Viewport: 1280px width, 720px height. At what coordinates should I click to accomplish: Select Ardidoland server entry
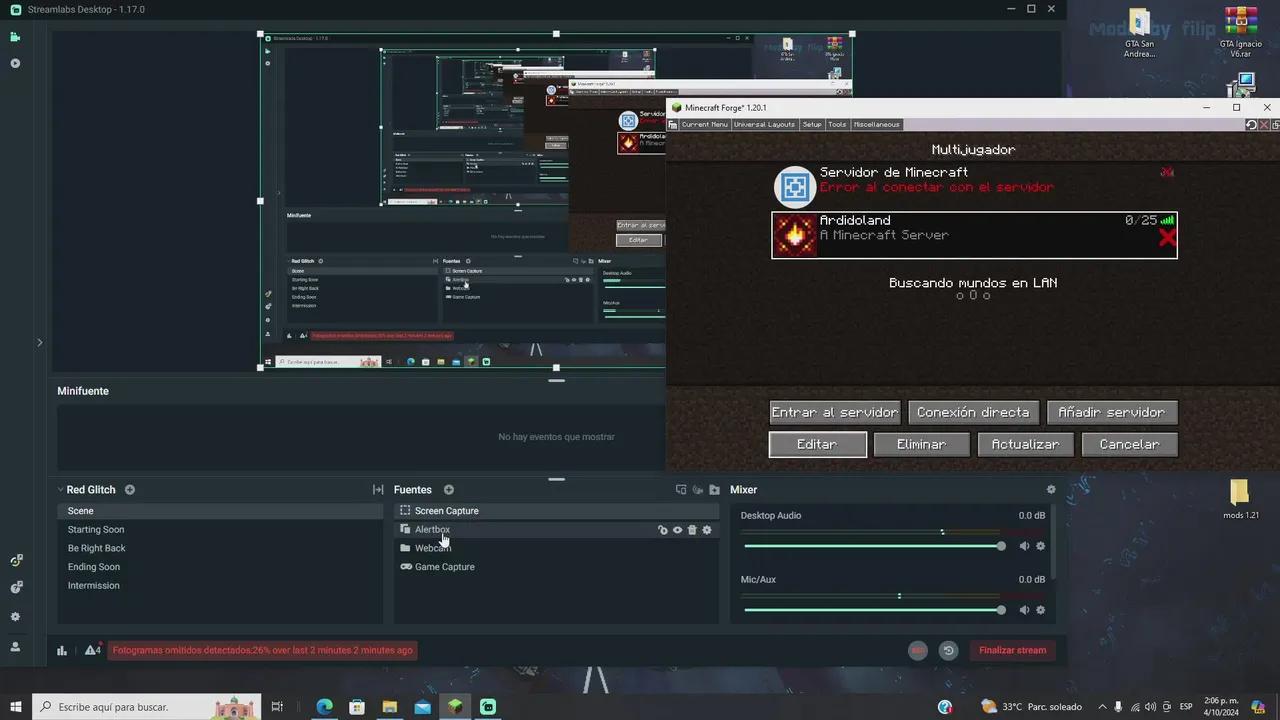(x=974, y=235)
